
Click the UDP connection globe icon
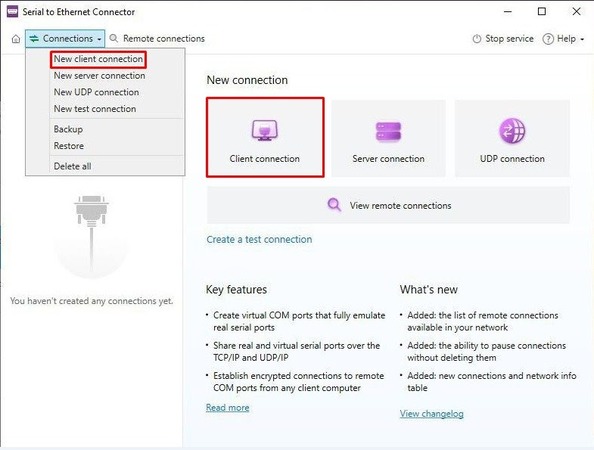512,131
